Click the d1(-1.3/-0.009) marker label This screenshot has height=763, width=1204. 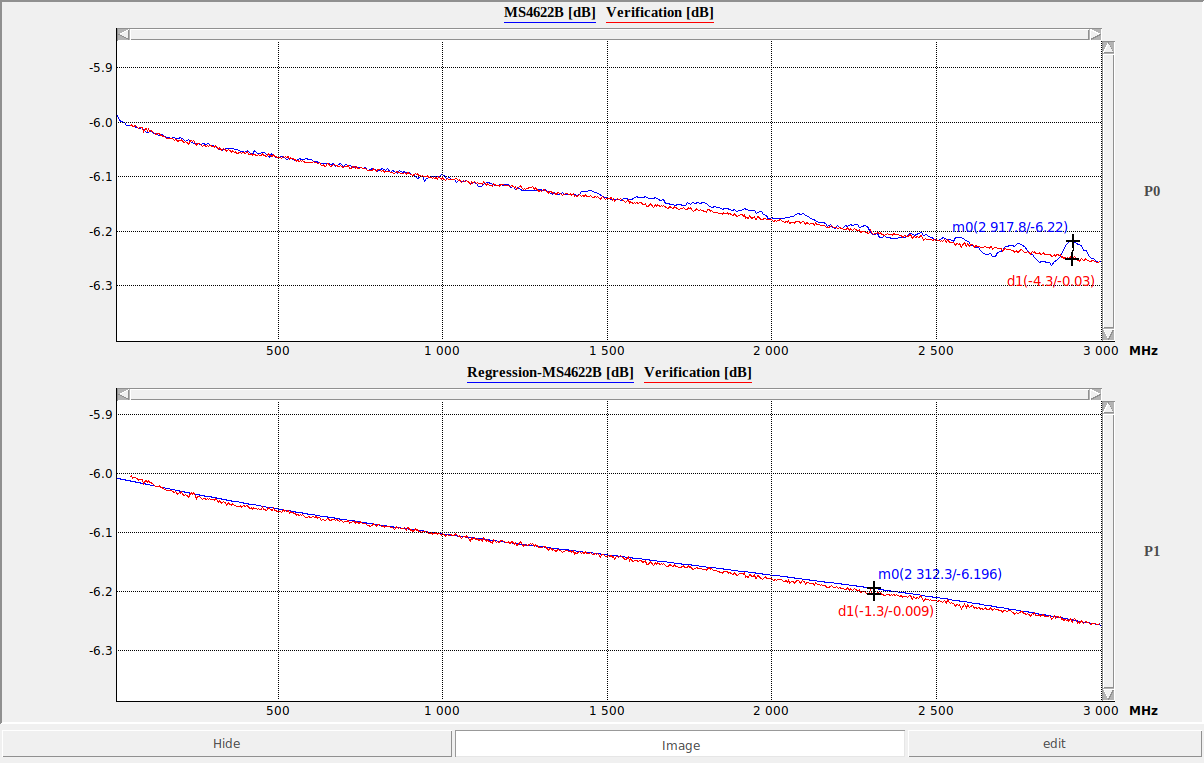click(886, 611)
